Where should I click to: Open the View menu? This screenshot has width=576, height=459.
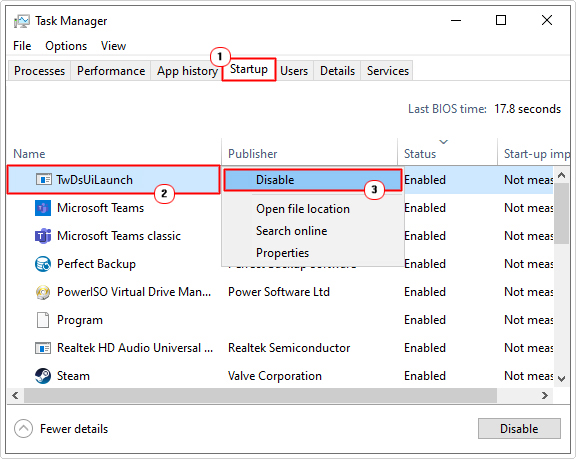point(113,46)
